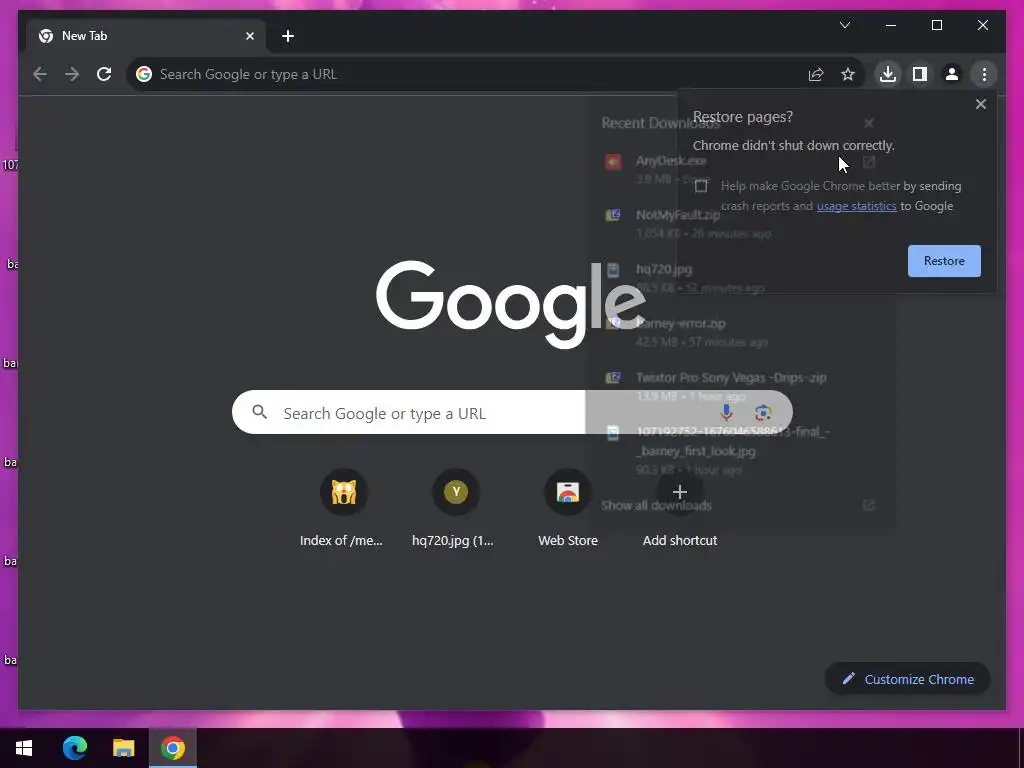This screenshot has width=1024, height=768.
Task: Close the New Tab tab
Action: (249, 36)
